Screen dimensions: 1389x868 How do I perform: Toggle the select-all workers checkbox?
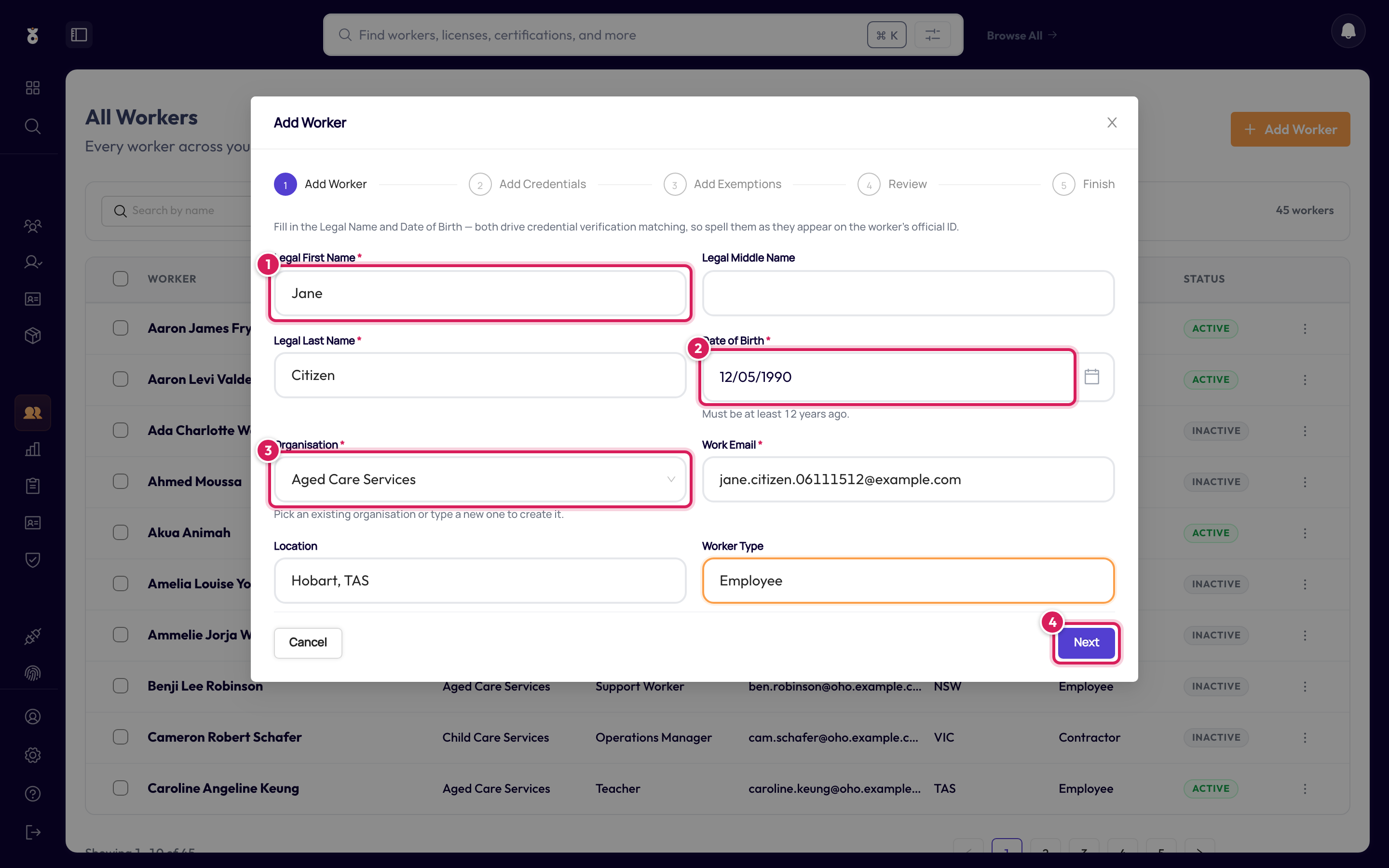[x=121, y=279]
